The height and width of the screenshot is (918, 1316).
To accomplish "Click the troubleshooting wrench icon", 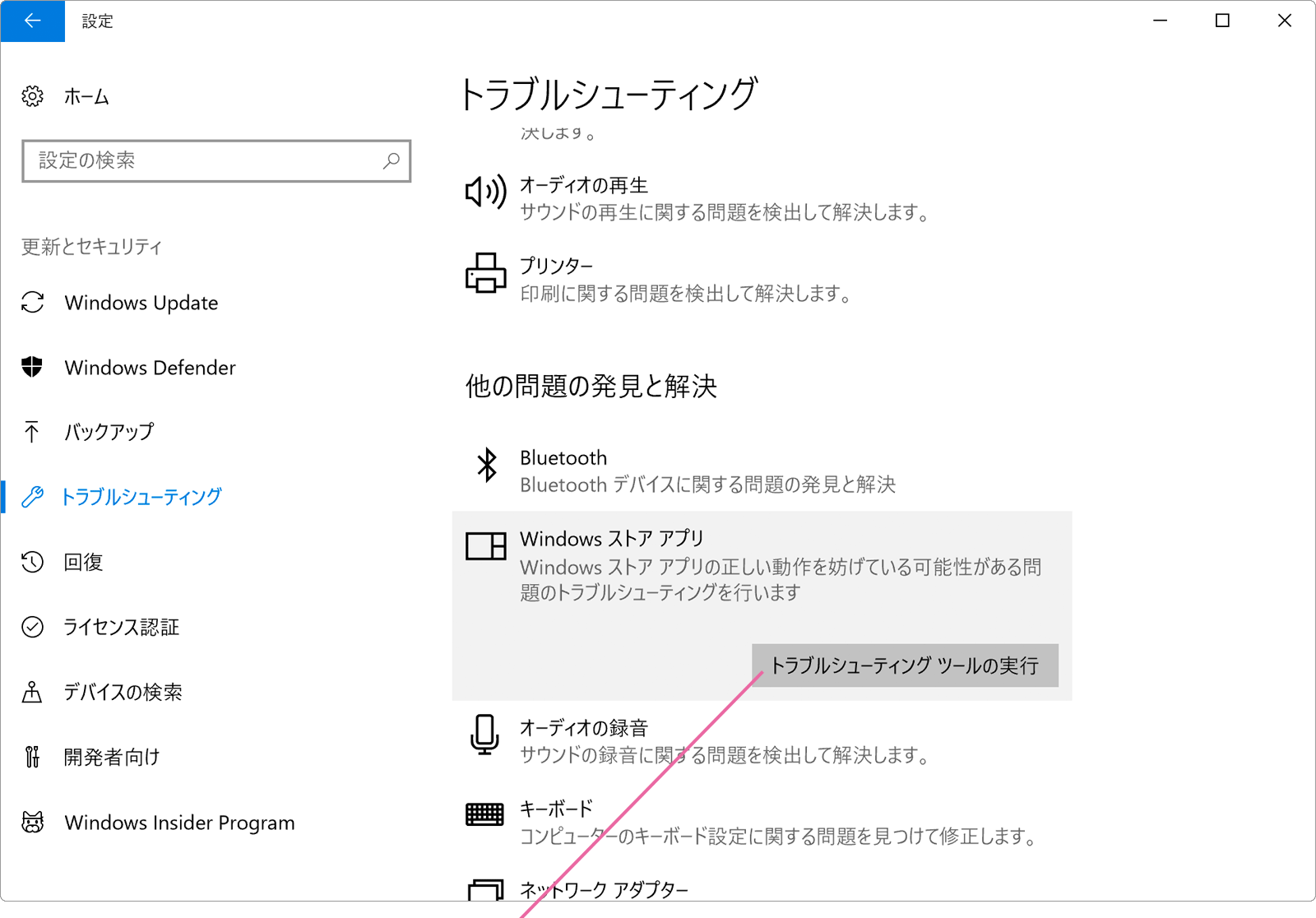I will 32,497.
